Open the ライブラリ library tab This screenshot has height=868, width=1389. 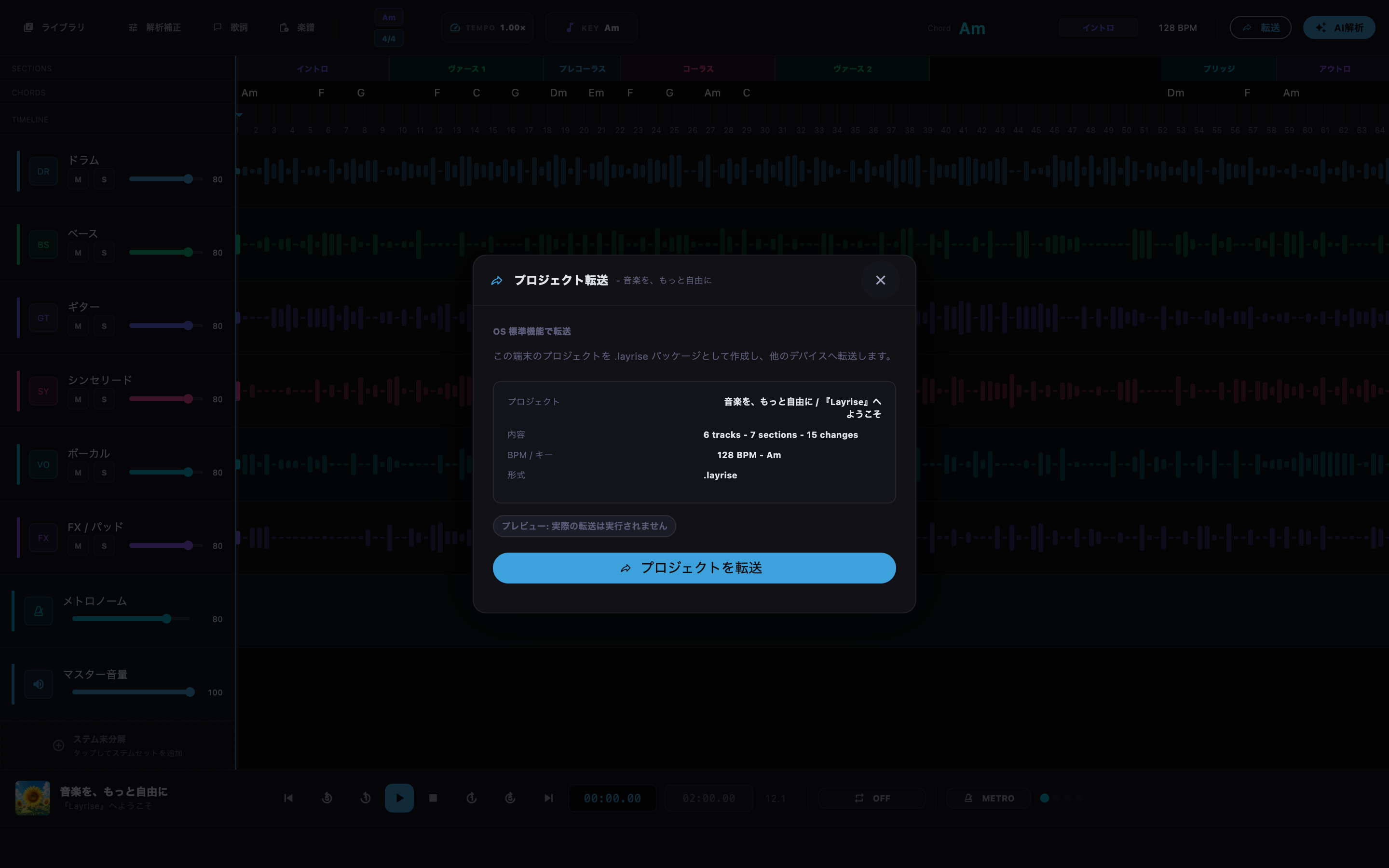[54, 27]
